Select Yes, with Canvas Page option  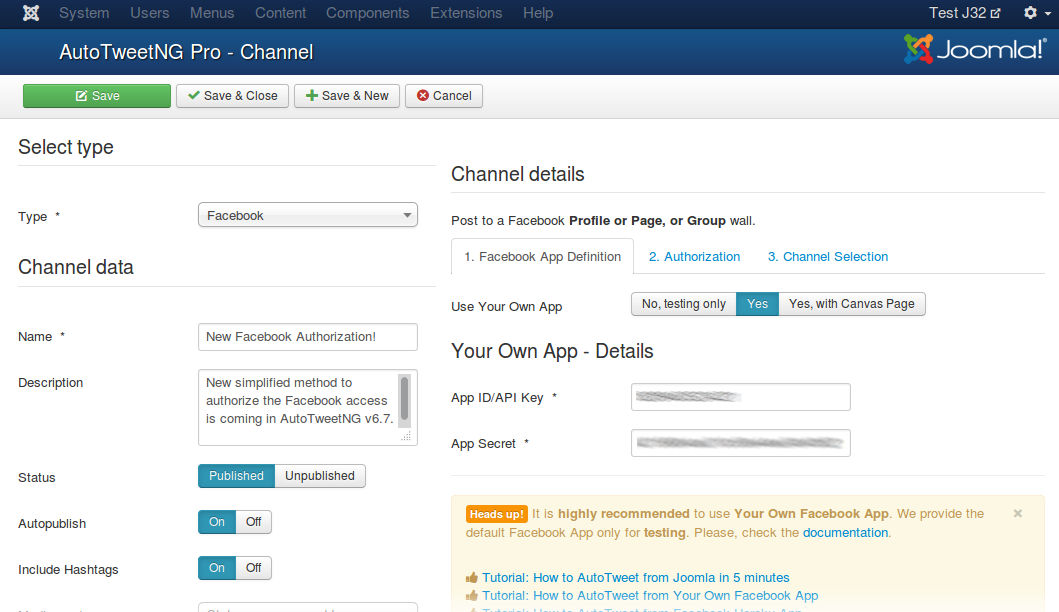(x=852, y=304)
